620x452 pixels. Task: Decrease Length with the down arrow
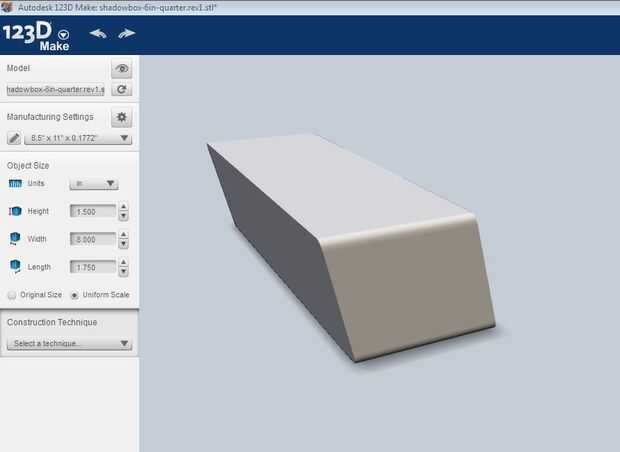tap(123, 271)
